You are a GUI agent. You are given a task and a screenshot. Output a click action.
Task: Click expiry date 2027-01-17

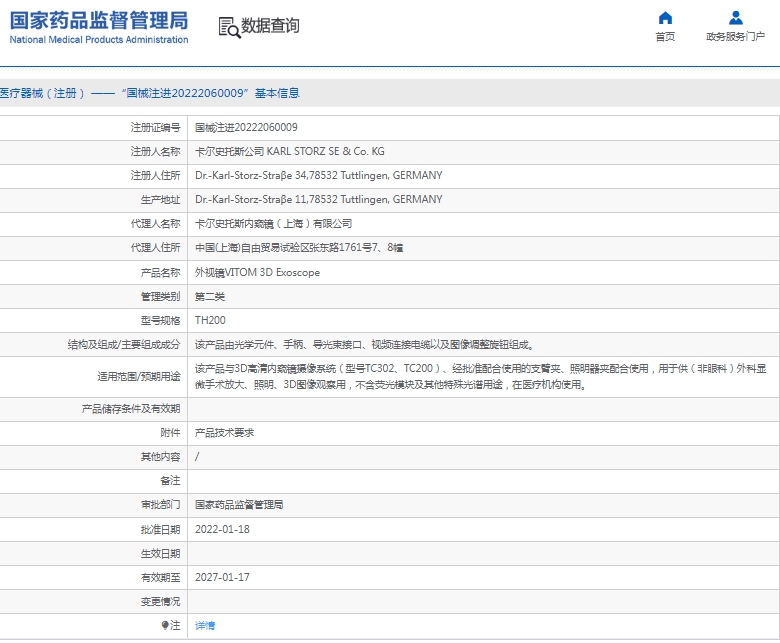[222, 577]
